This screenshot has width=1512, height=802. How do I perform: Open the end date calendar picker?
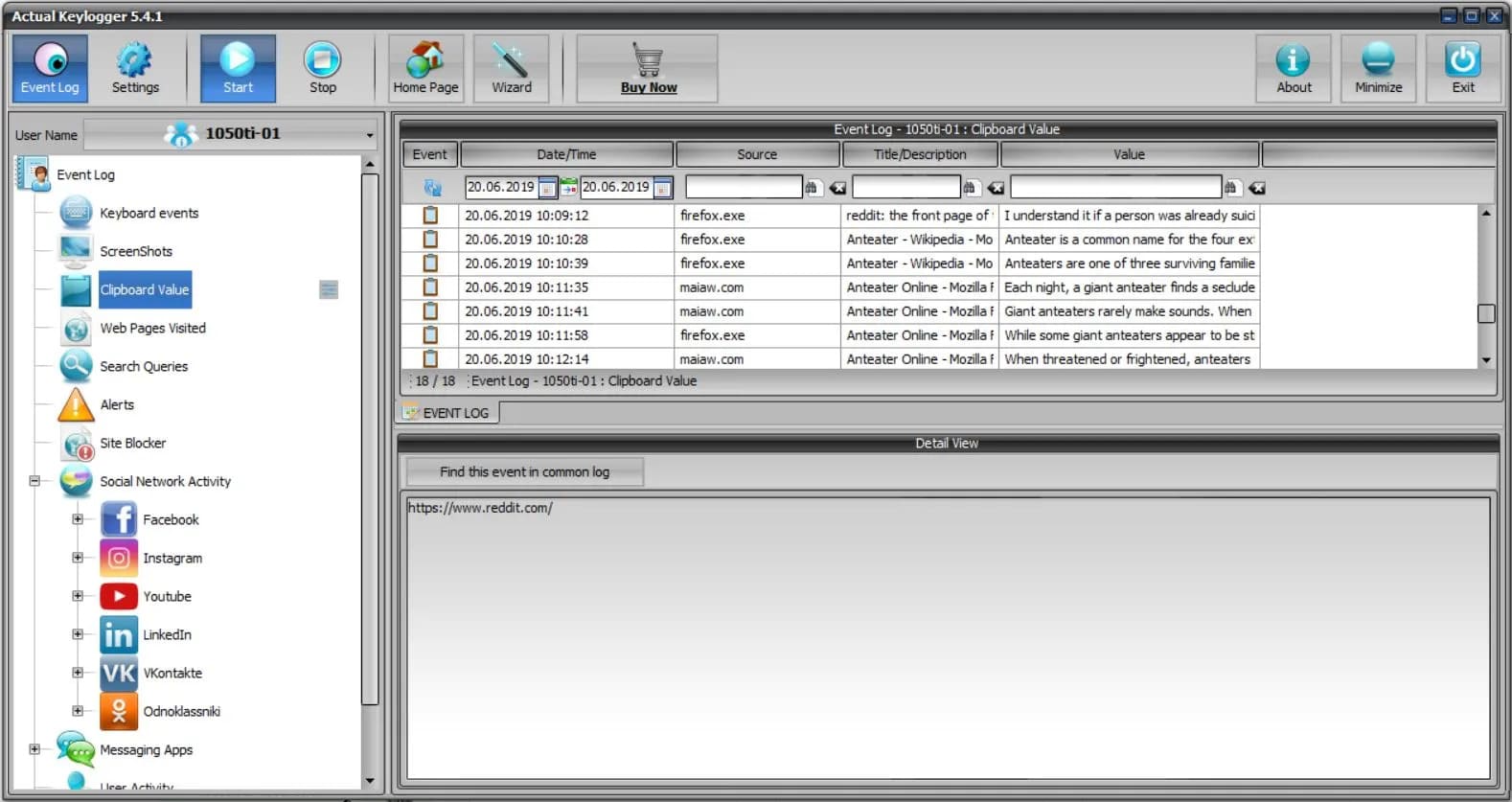tap(662, 188)
